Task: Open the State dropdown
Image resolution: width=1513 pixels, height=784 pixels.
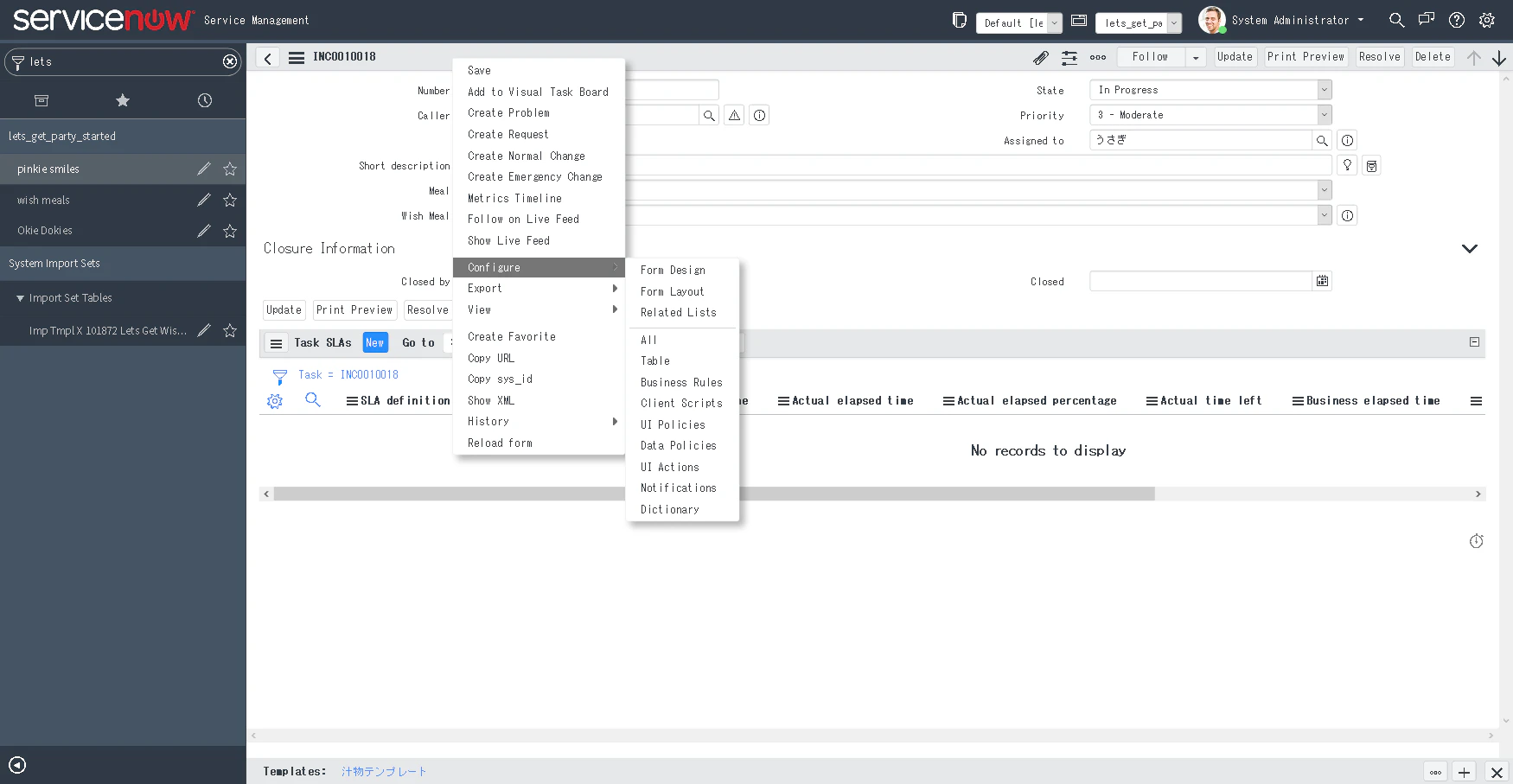Action: tap(1210, 90)
